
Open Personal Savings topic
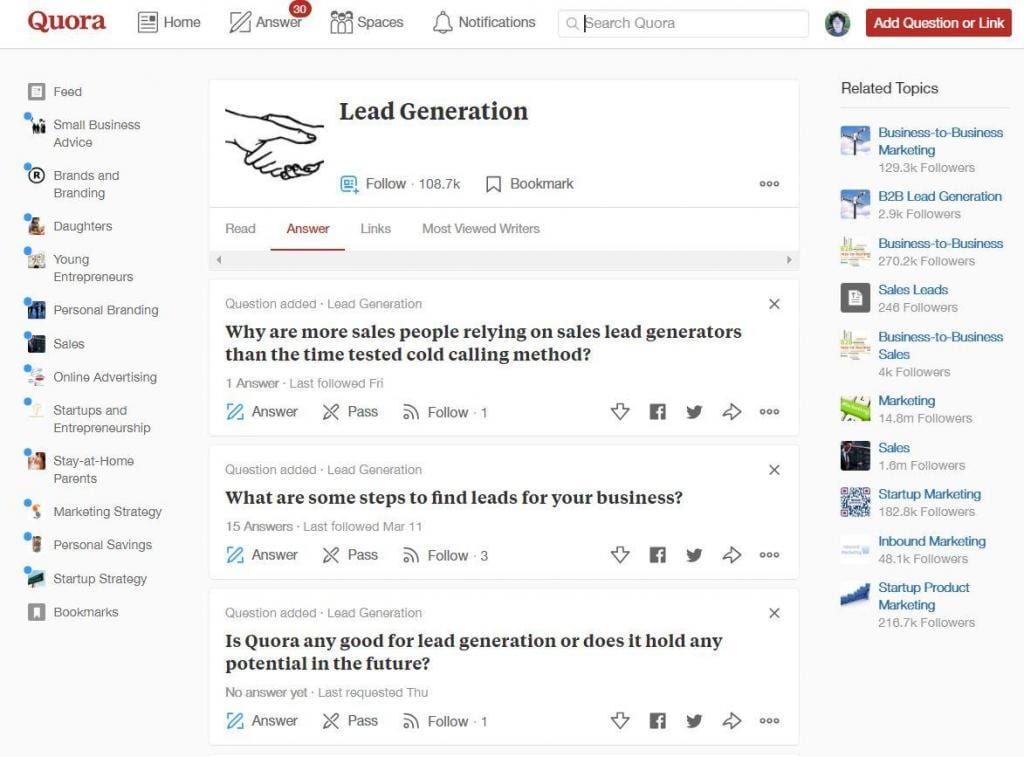coord(89,545)
